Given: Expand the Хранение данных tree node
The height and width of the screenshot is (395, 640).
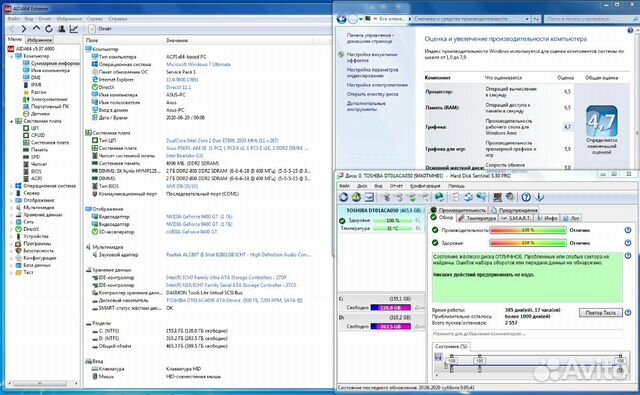Looking at the screenshot, I should [x=11, y=215].
